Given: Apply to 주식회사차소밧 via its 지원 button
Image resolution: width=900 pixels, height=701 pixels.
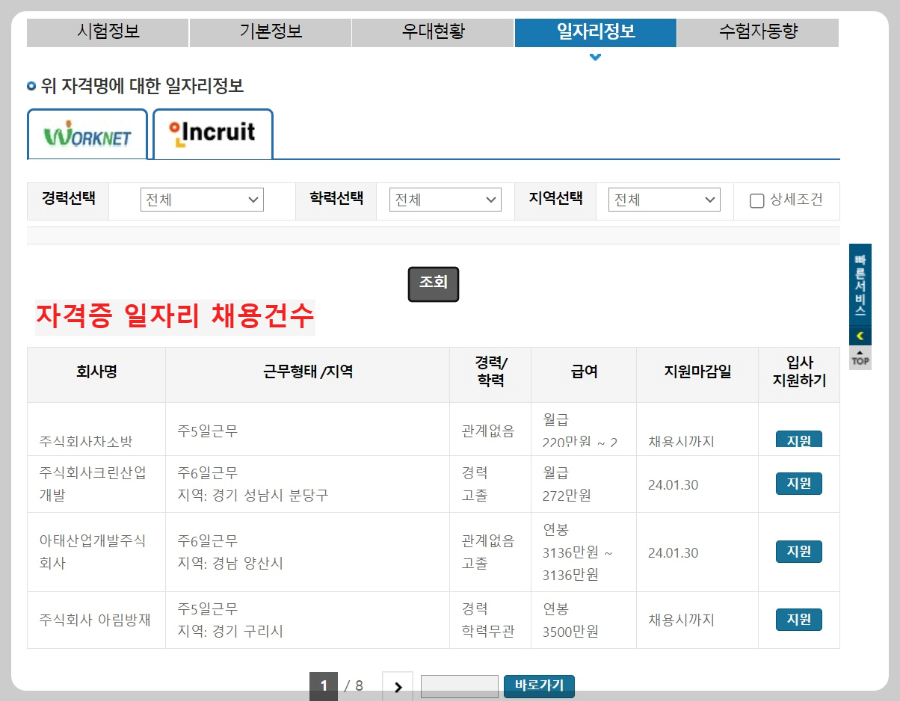Looking at the screenshot, I should [797, 437].
